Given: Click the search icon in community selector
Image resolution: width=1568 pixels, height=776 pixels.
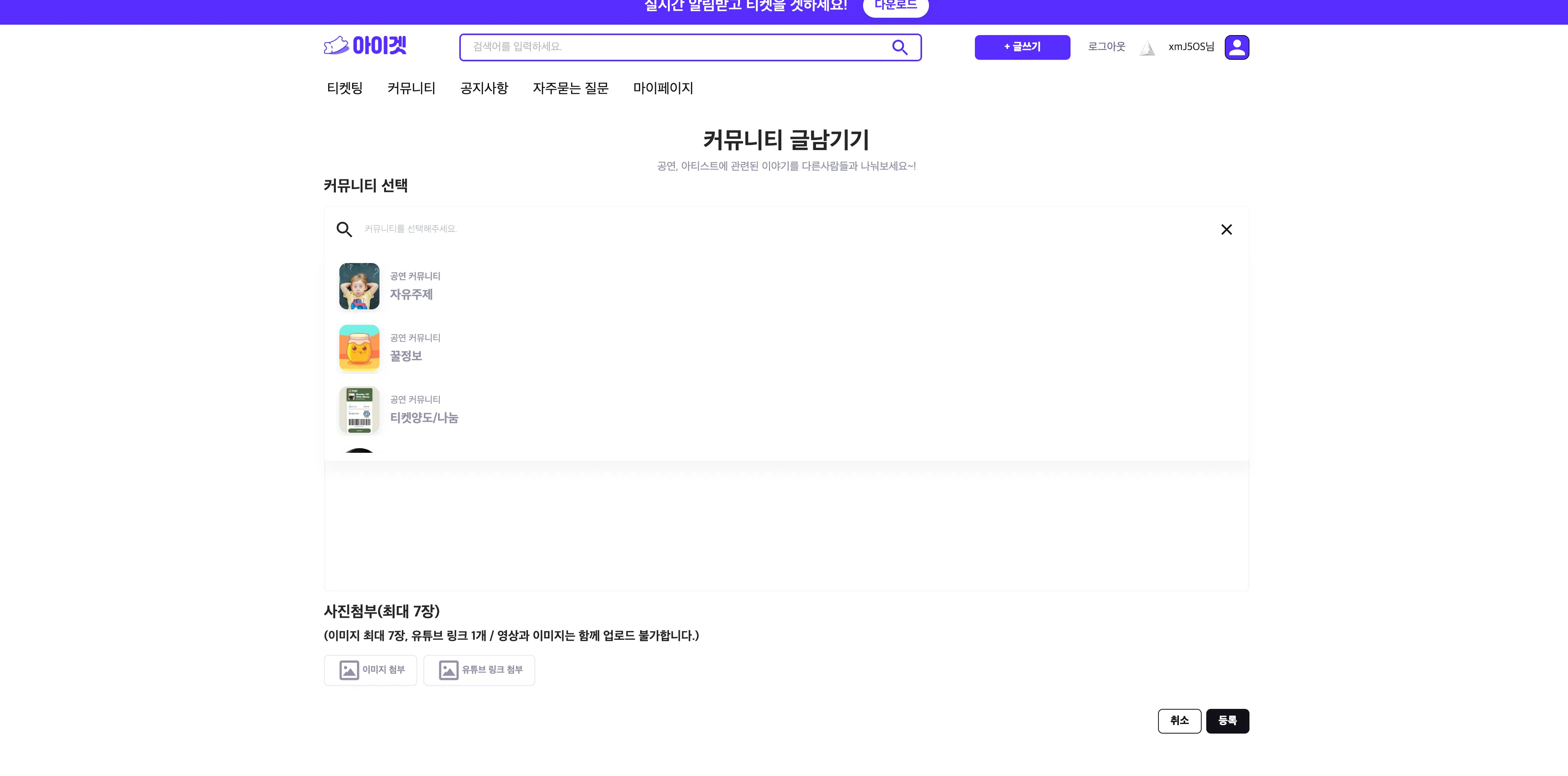Looking at the screenshot, I should click(x=344, y=229).
